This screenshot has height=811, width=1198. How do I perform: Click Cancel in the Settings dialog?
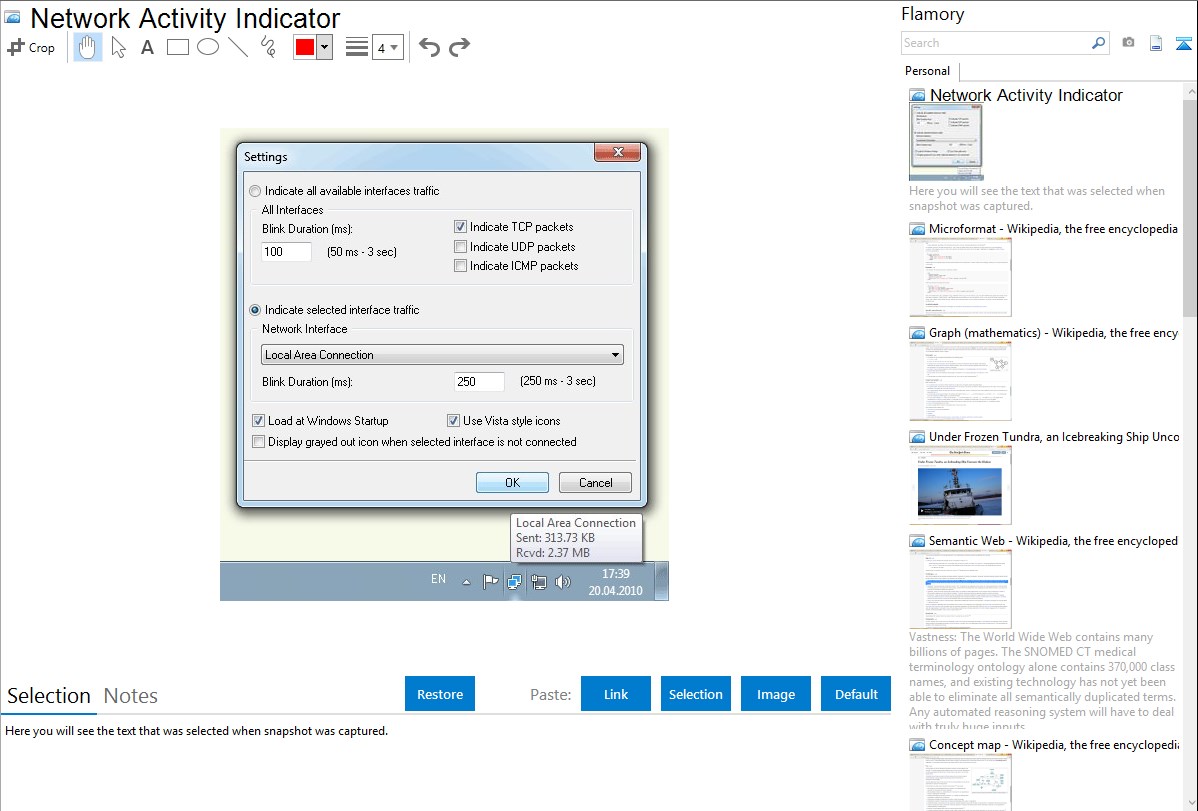(595, 482)
